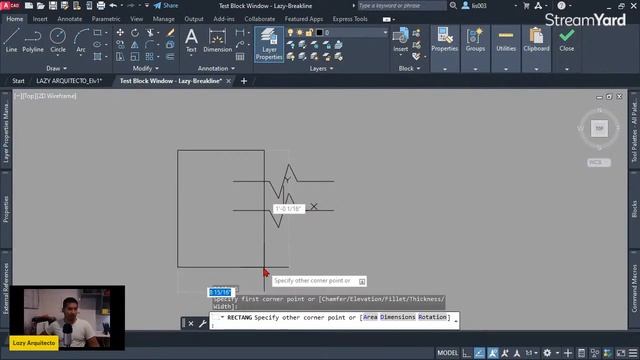
Task: Activate the Move tool in Modify
Action: [120, 33]
